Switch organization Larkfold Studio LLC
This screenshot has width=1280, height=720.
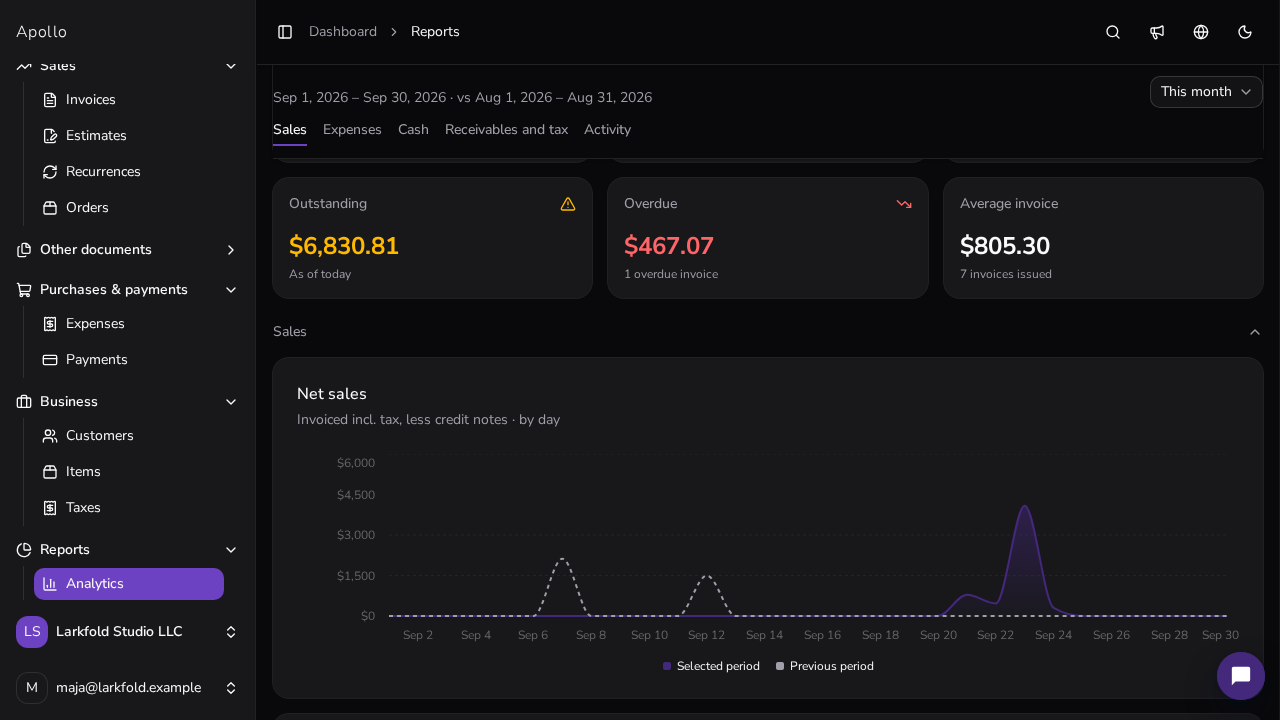128,632
